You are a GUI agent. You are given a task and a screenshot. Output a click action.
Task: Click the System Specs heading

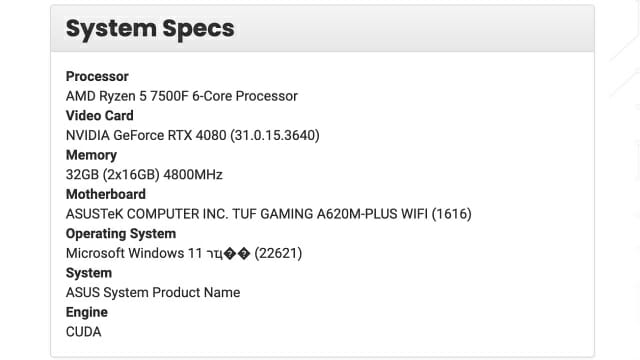pyautogui.click(x=150, y=29)
